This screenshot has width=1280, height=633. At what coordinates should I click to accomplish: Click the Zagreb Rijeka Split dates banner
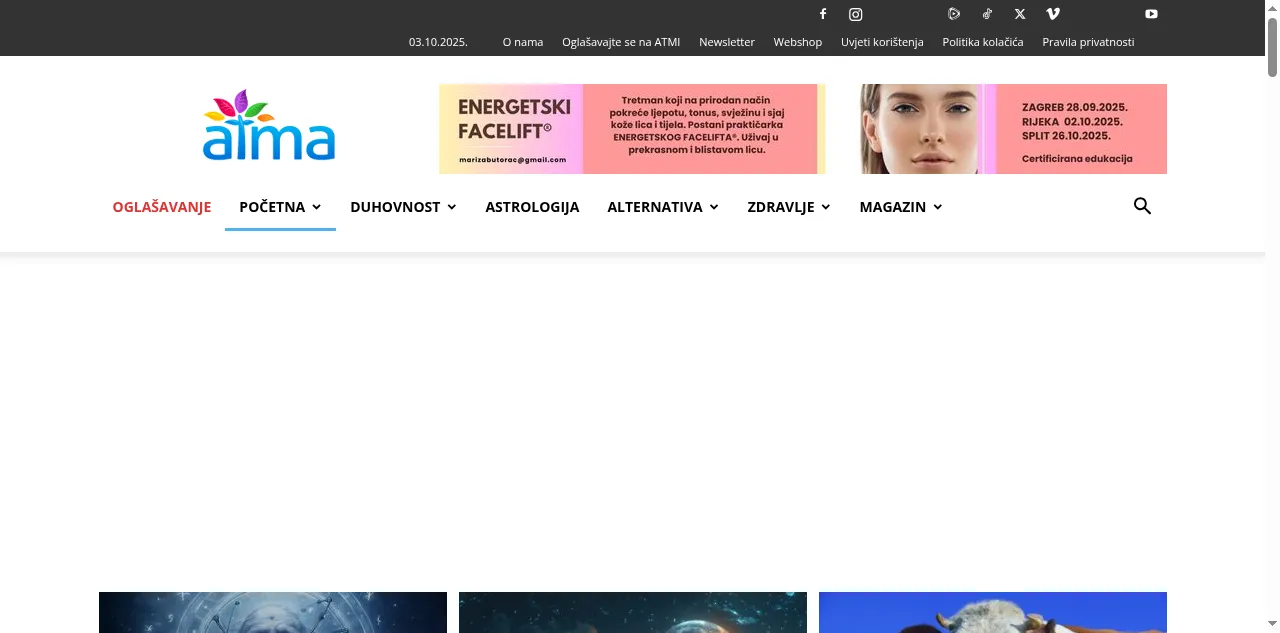click(1014, 129)
